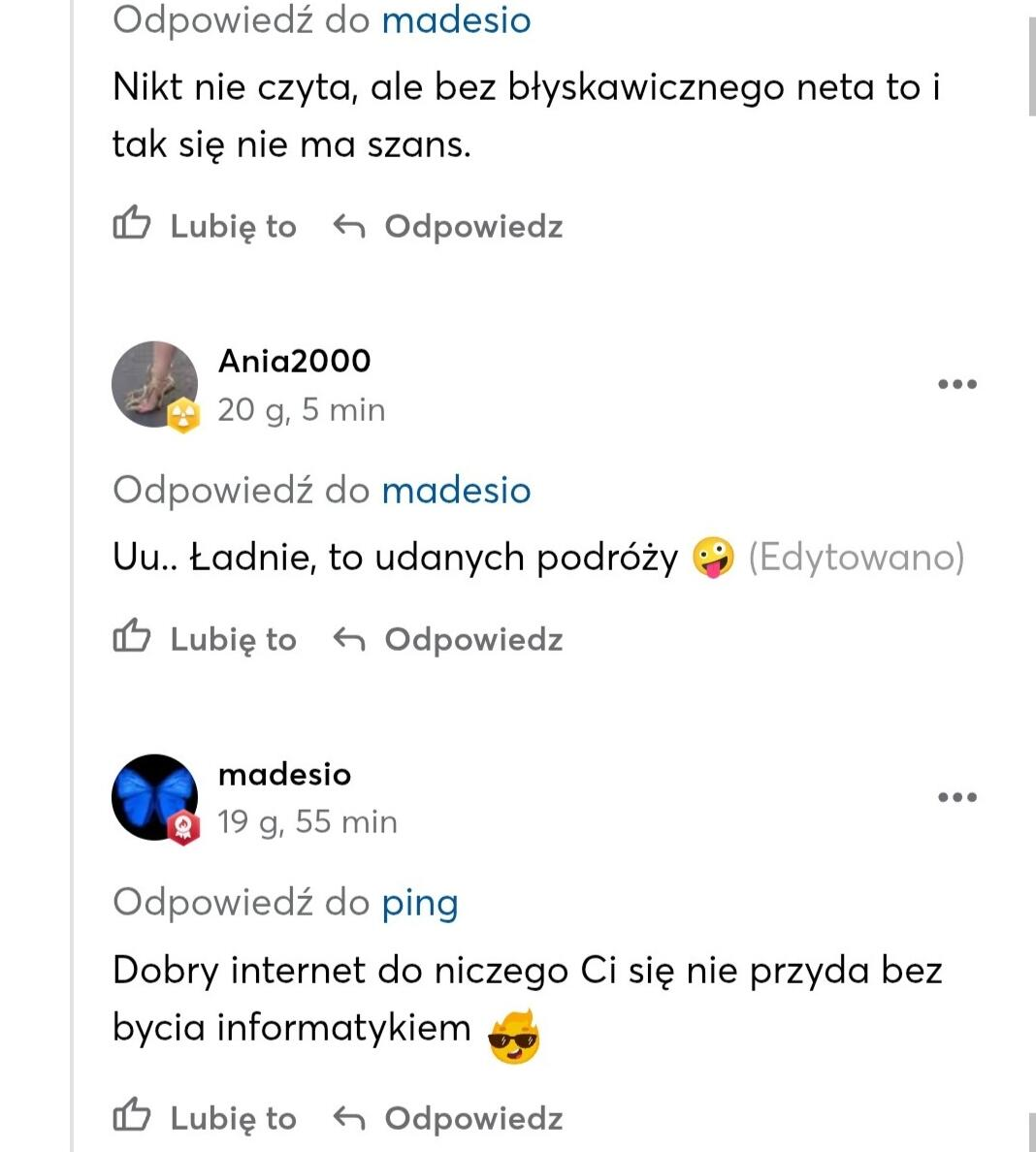The image size is (1036, 1152).
Task: Click reply arrow under madesio's informatykiem comment
Action: tap(348, 1118)
